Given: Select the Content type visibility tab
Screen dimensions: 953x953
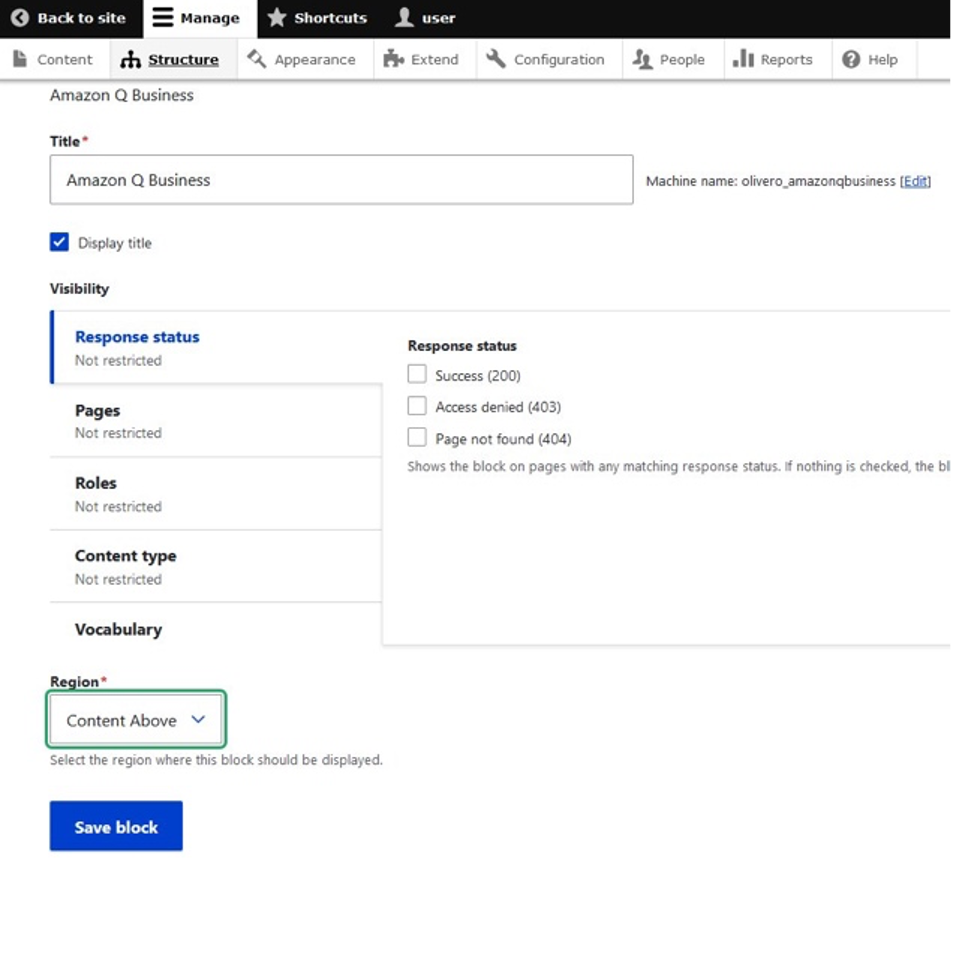Looking at the screenshot, I should point(216,566).
